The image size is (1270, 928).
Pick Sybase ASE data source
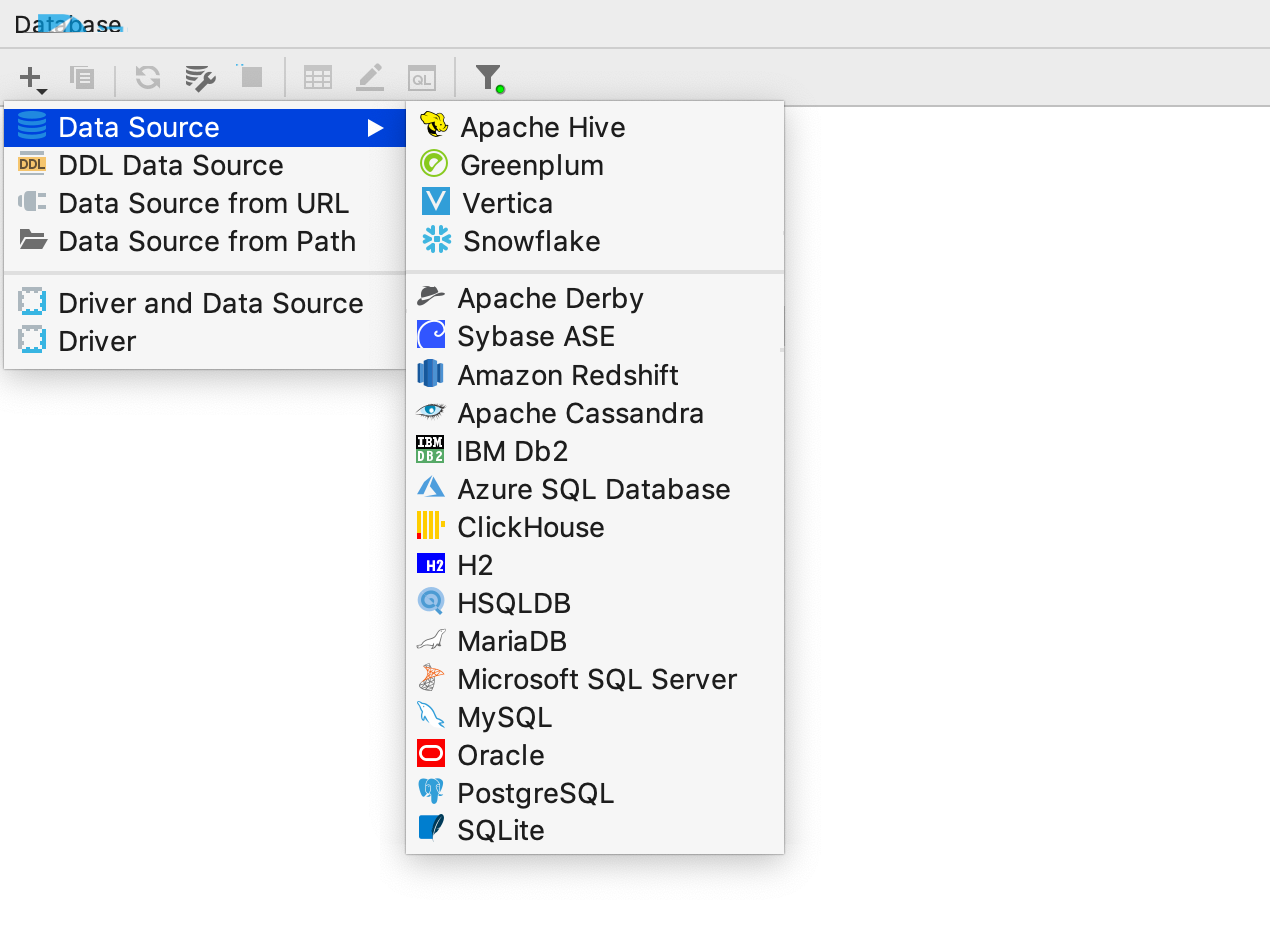(x=595, y=336)
